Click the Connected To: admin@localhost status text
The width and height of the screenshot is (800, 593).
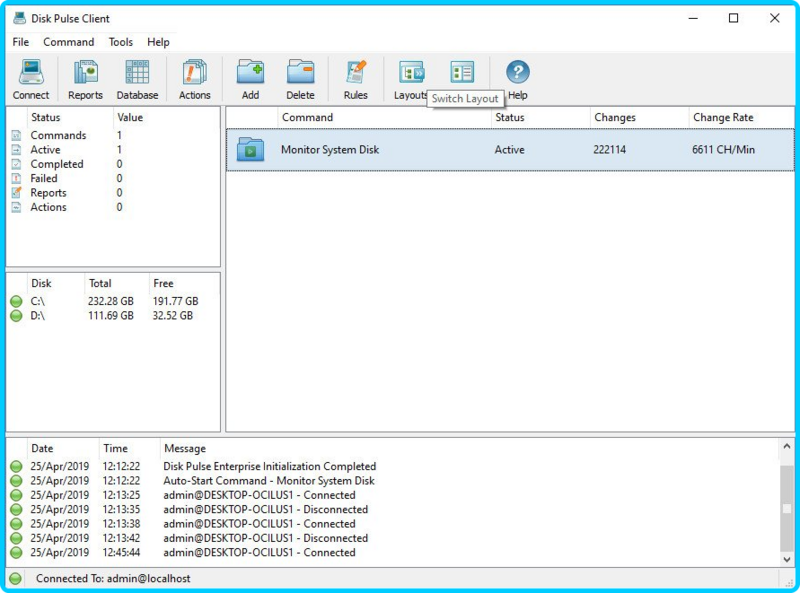(x=113, y=579)
